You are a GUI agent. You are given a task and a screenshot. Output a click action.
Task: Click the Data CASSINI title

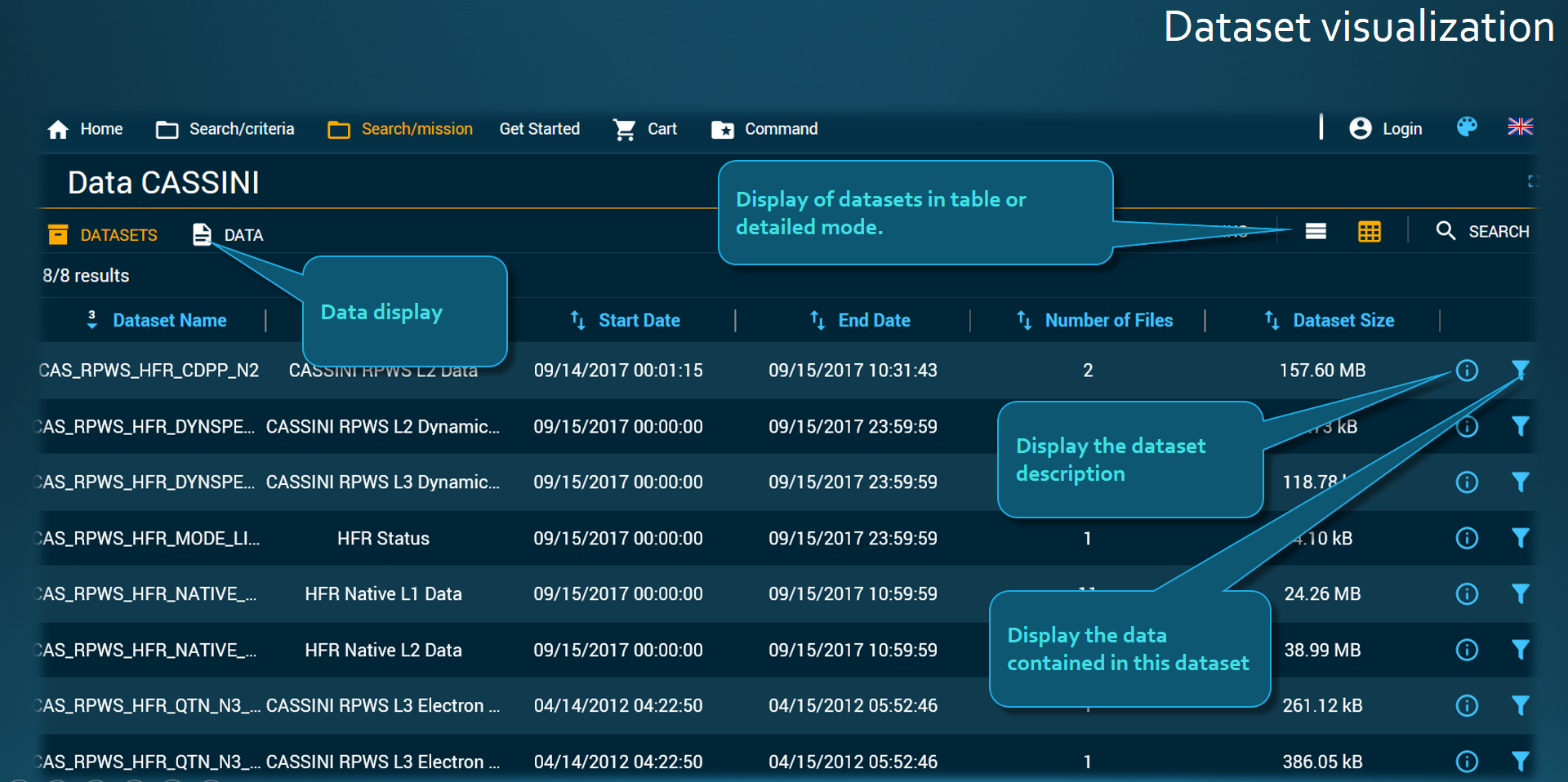(x=163, y=183)
